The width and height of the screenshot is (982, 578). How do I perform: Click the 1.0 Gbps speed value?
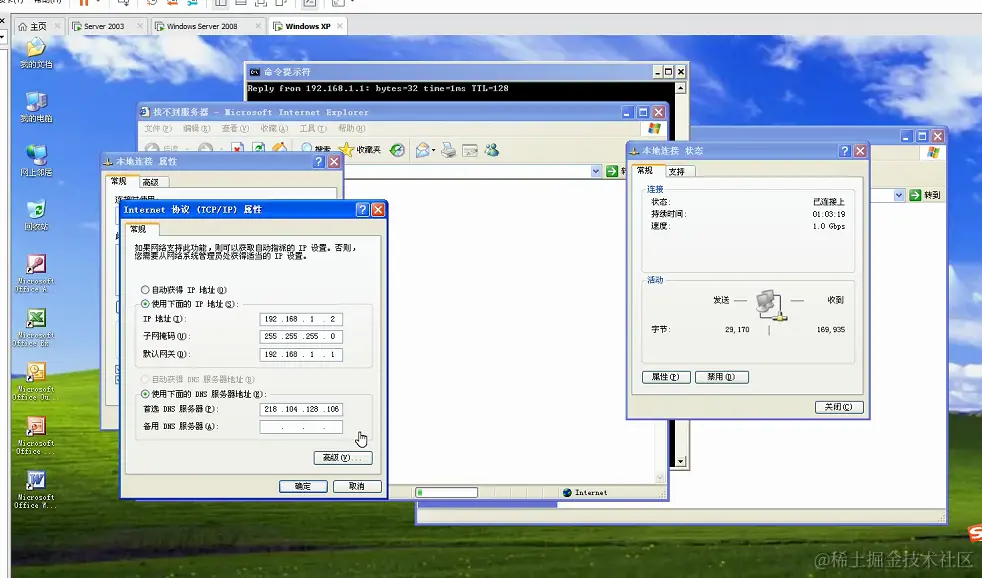click(x=829, y=226)
